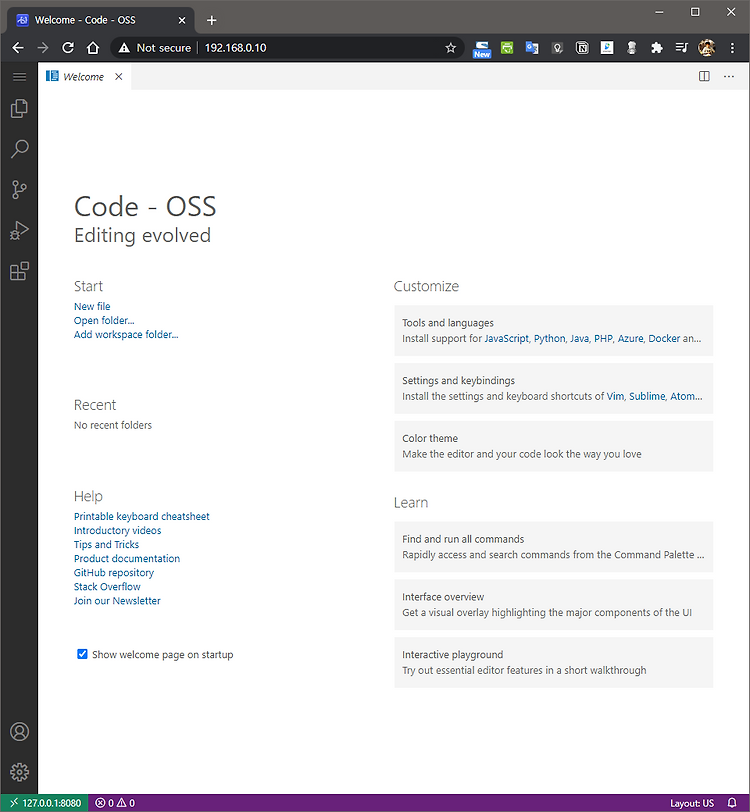Screen dimensions: 750x812
Task: Open the Search view icon
Action: pyautogui.click(x=19, y=149)
